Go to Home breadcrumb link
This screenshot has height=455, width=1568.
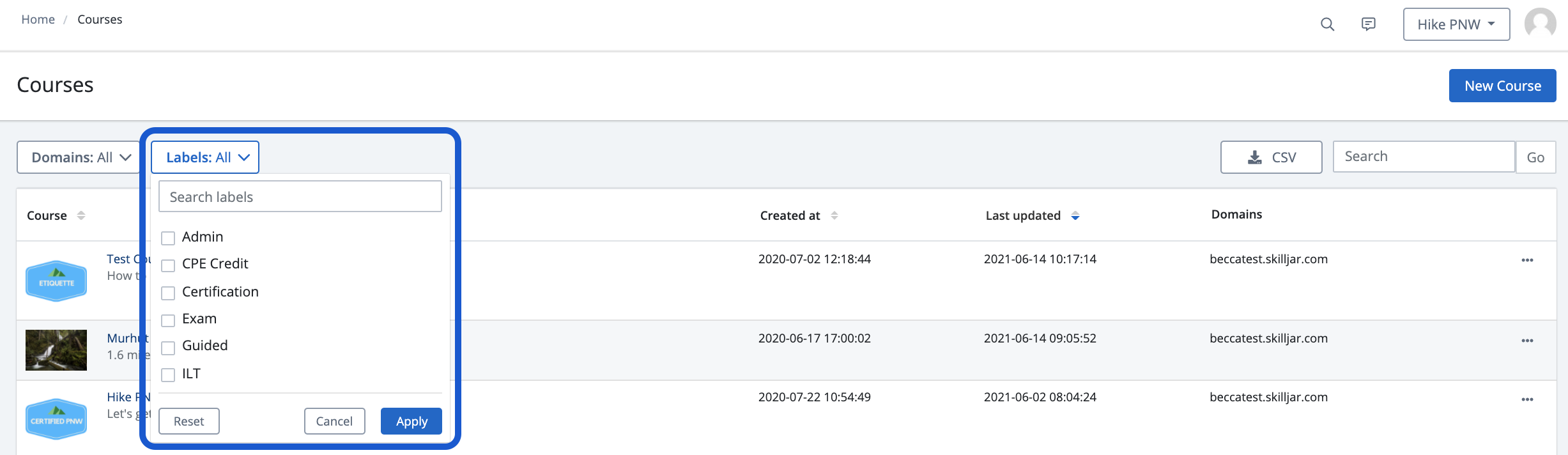38,20
